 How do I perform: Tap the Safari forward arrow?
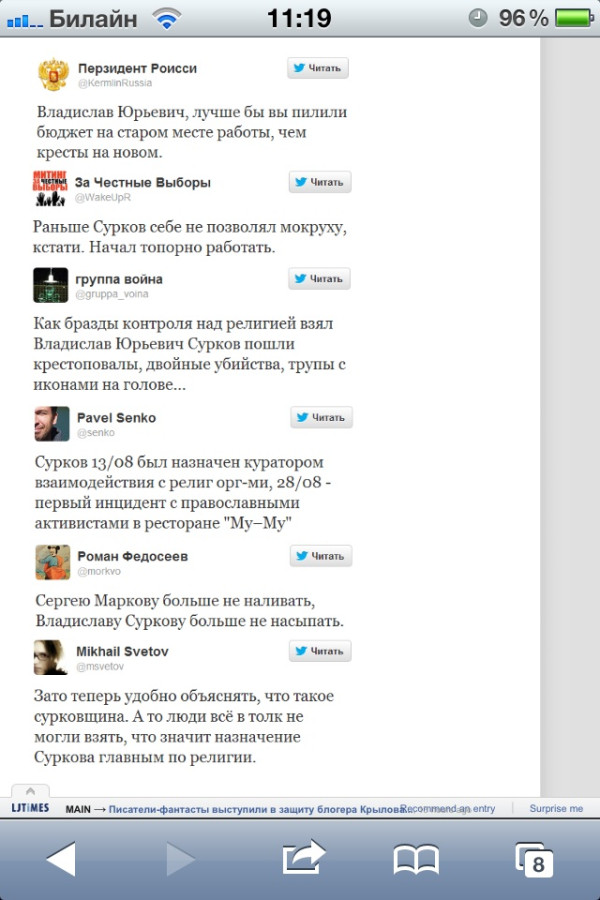click(x=180, y=858)
